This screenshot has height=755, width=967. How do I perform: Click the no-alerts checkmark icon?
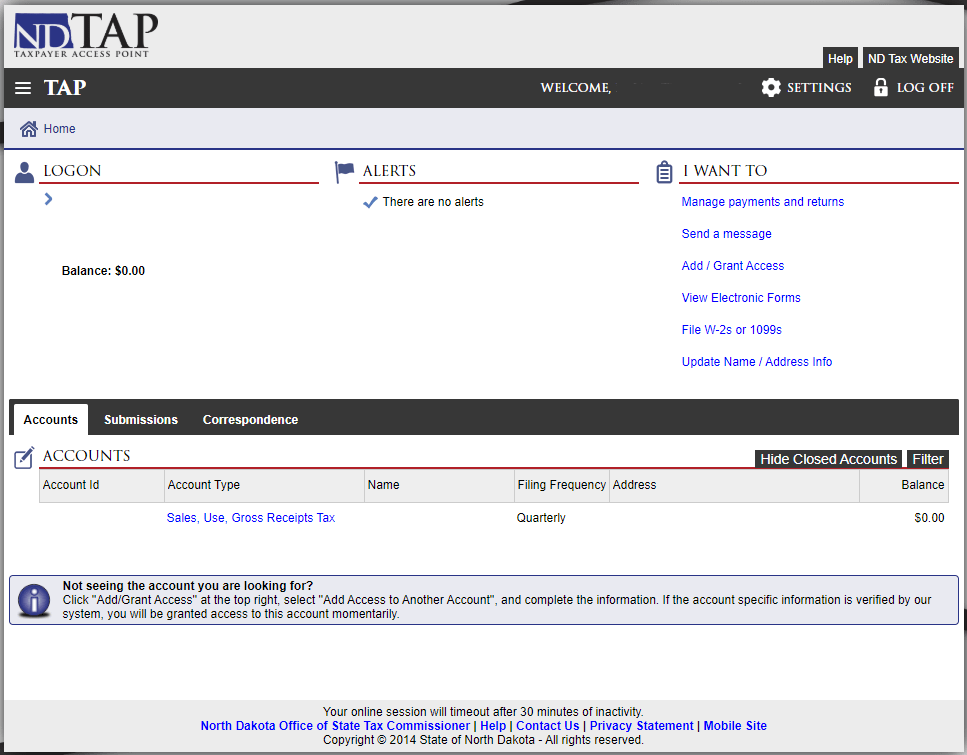[x=370, y=202]
